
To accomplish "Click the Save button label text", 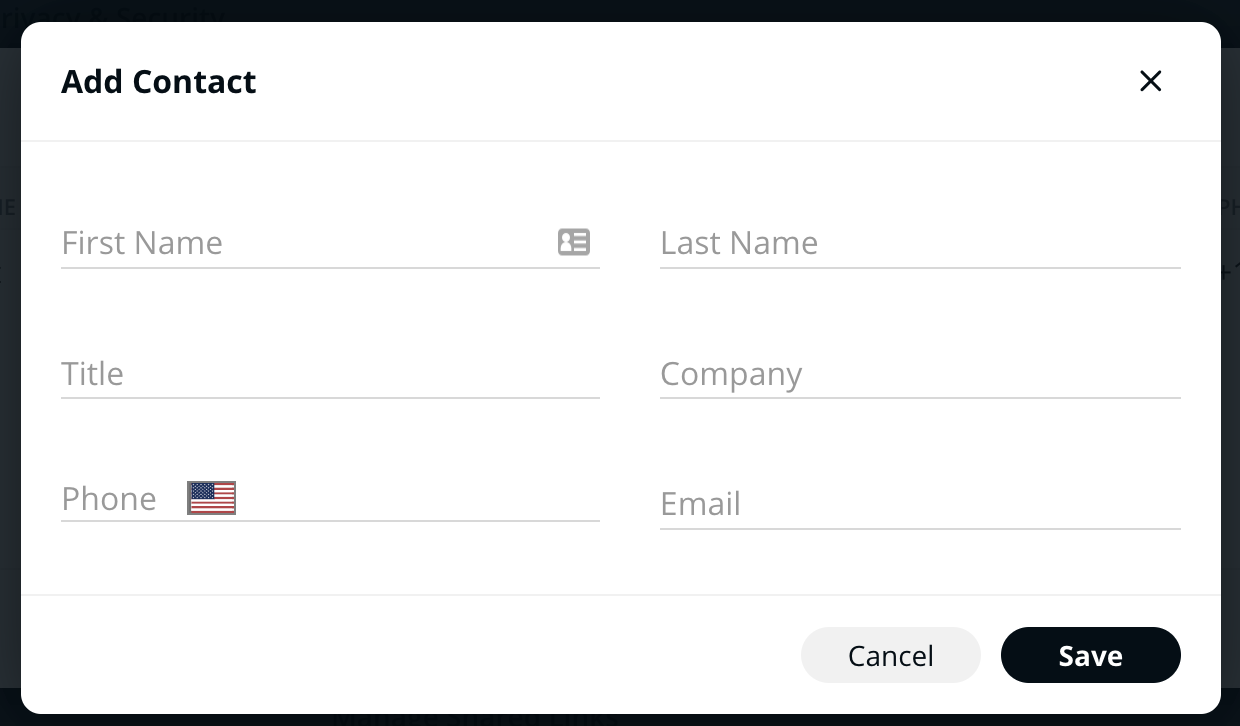I will [1090, 656].
